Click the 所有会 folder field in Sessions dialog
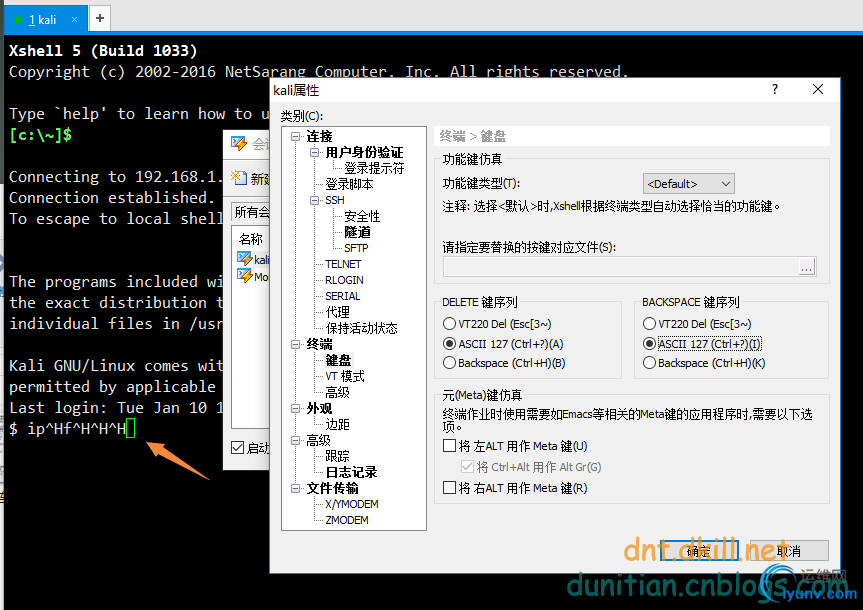The height and width of the screenshot is (610, 863). pyautogui.click(x=251, y=212)
